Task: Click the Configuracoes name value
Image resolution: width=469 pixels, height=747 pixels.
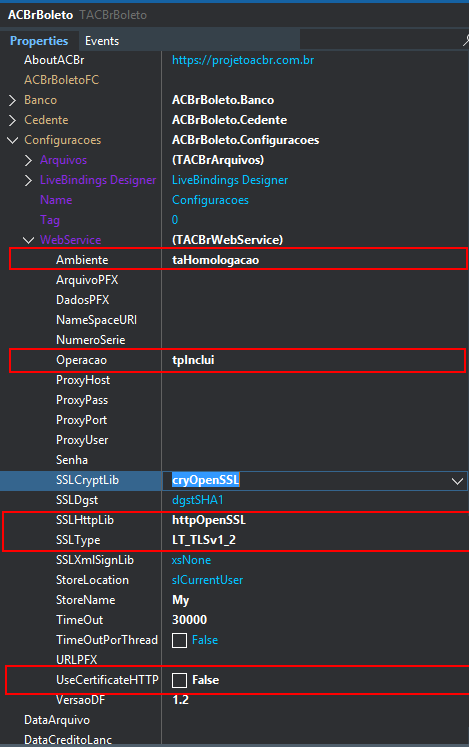Action: [x=210, y=200]
